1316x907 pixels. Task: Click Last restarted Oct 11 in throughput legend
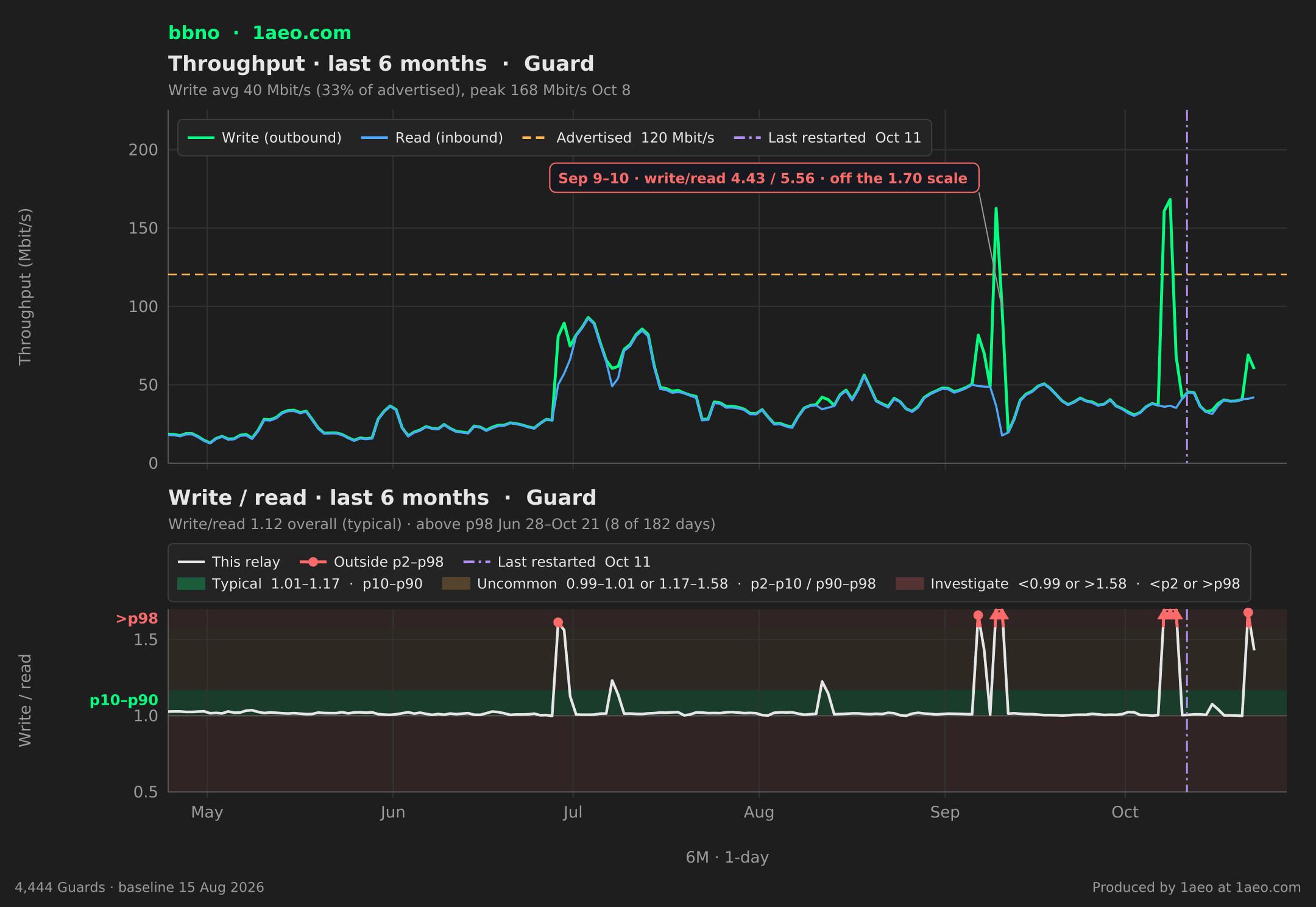827,138
